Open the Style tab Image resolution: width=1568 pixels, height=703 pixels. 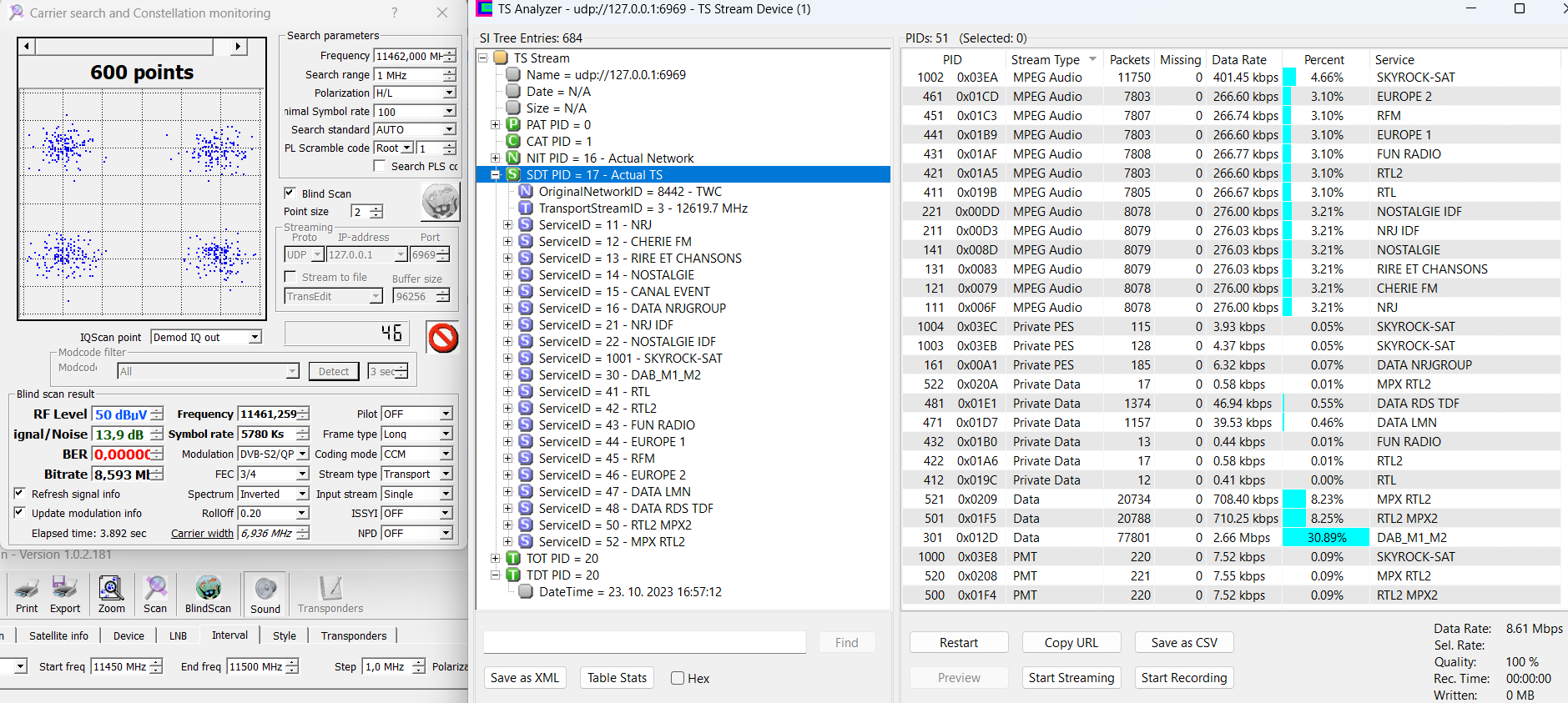285,635
